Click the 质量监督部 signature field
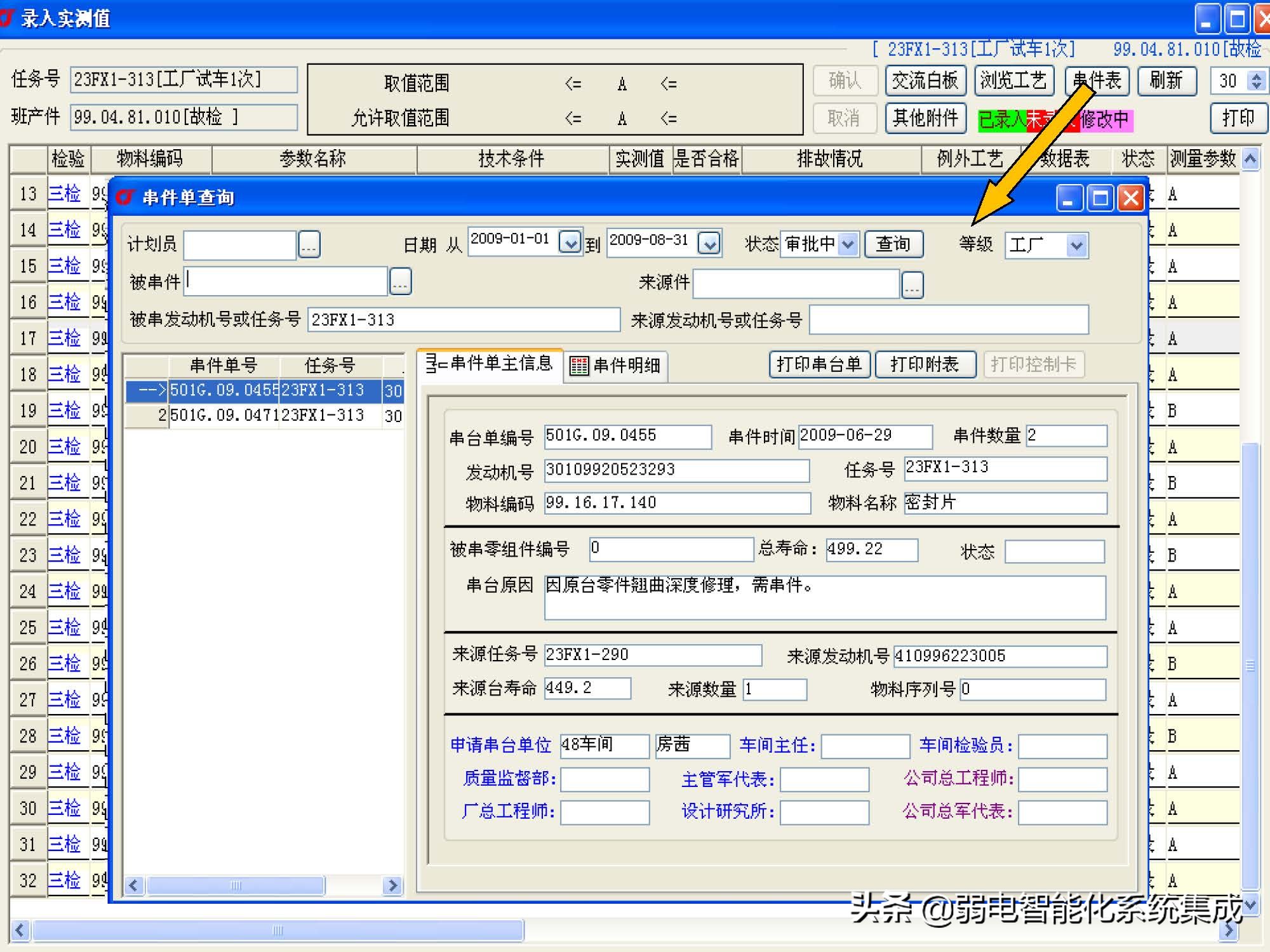Viewport: 1270px width, 952px height. (605, 779)
